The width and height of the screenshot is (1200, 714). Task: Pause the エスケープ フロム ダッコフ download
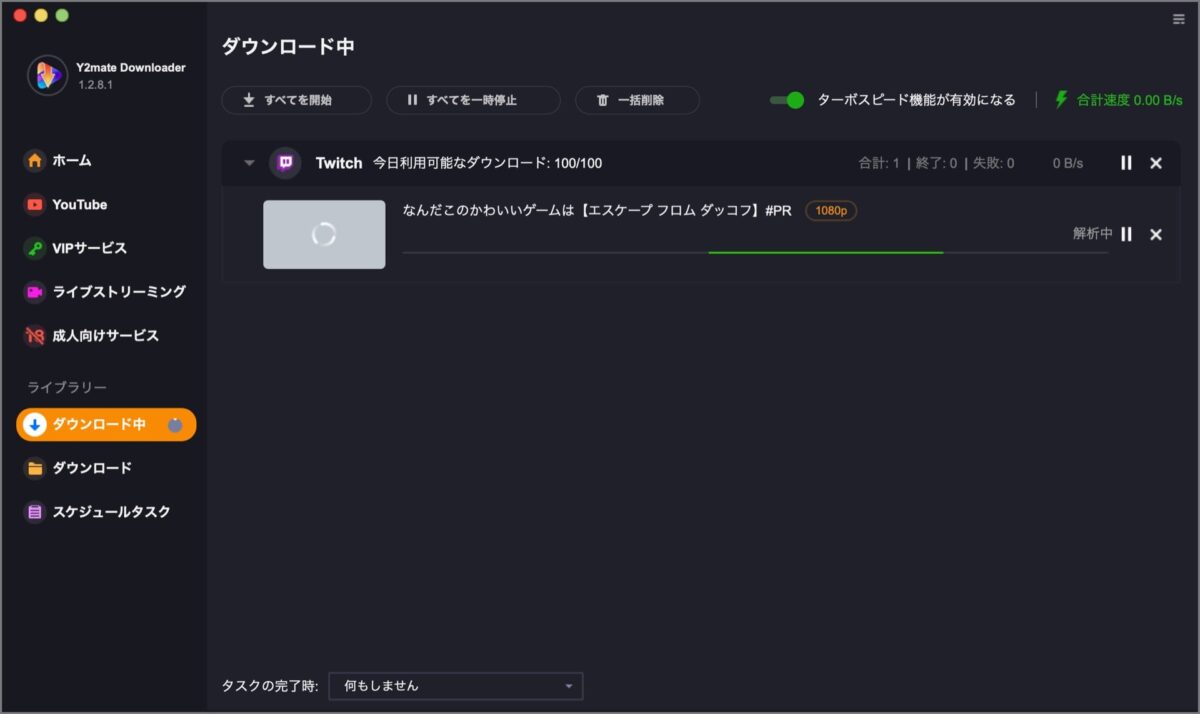(1126, 234)
